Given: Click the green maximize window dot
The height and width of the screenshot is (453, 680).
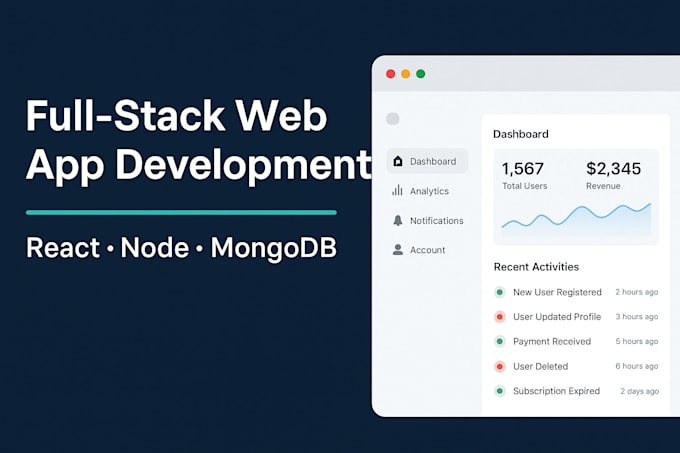Looking at the screenshot, I should click(421, 74).
